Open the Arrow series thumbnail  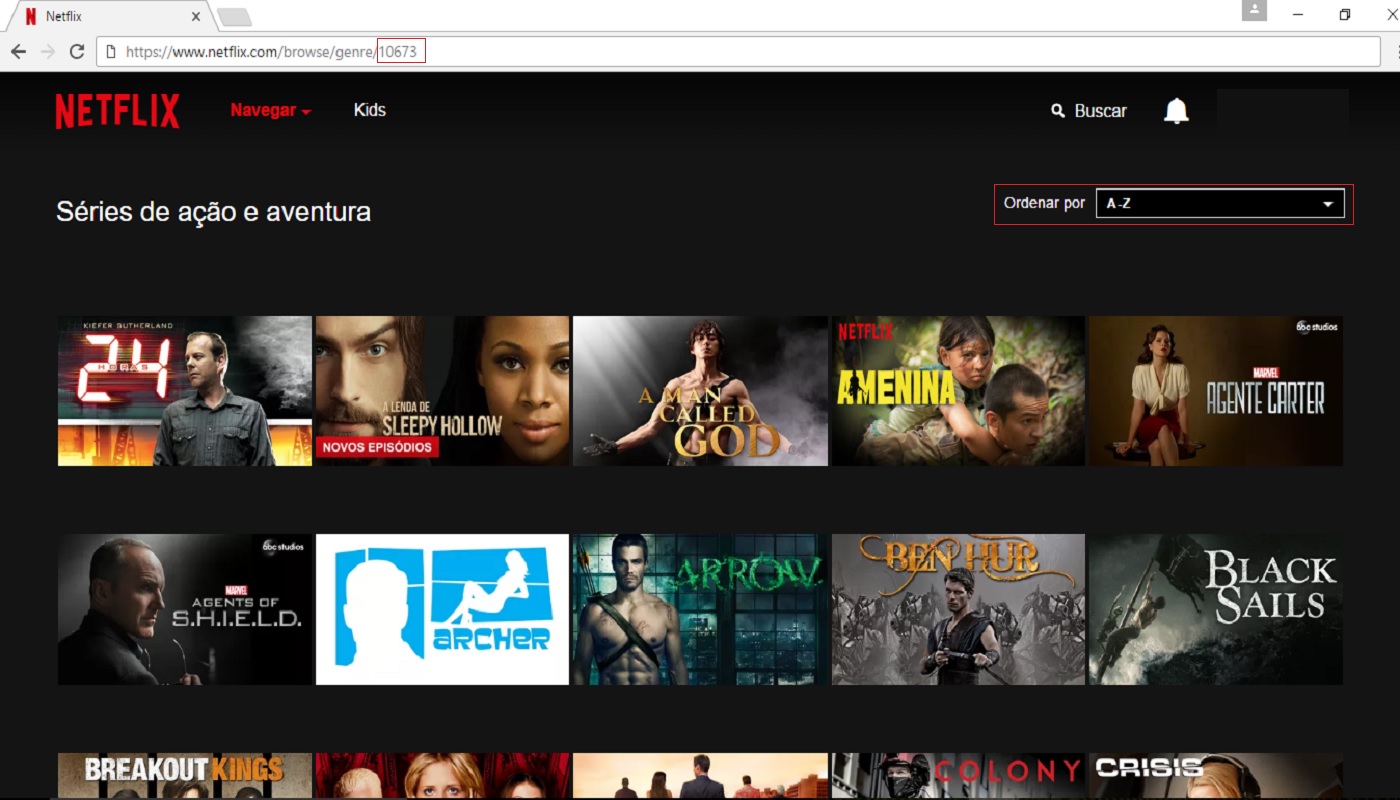[700, 609]
